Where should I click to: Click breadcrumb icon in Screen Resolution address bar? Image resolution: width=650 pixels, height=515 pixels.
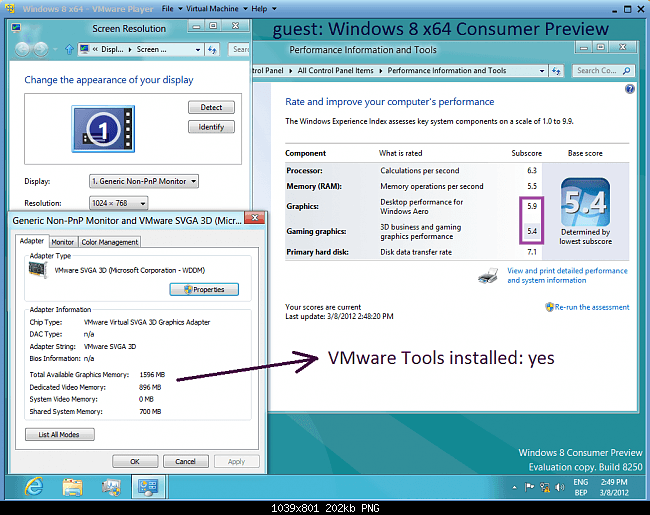85,49
